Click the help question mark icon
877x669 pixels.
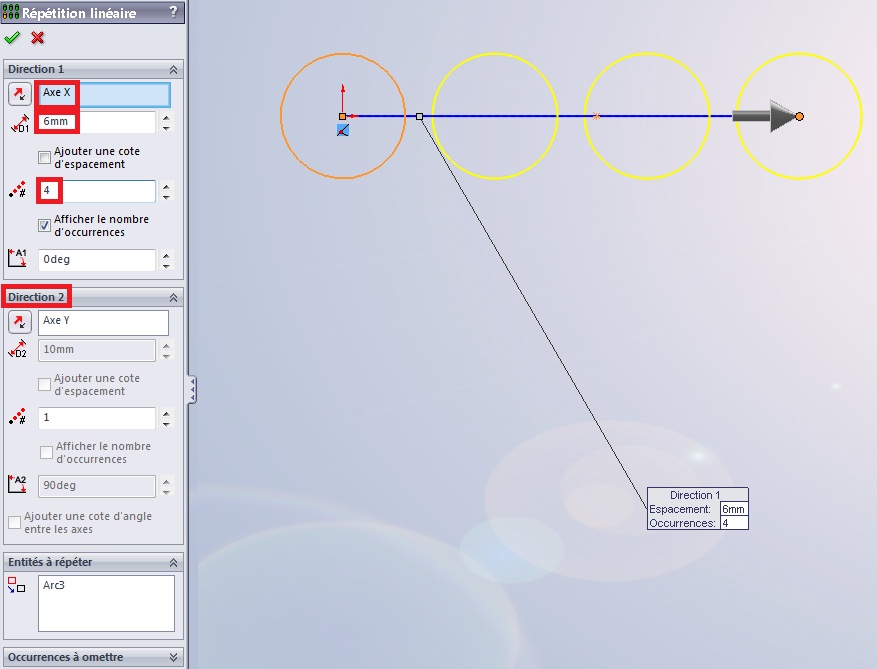(x=174, y=13)
